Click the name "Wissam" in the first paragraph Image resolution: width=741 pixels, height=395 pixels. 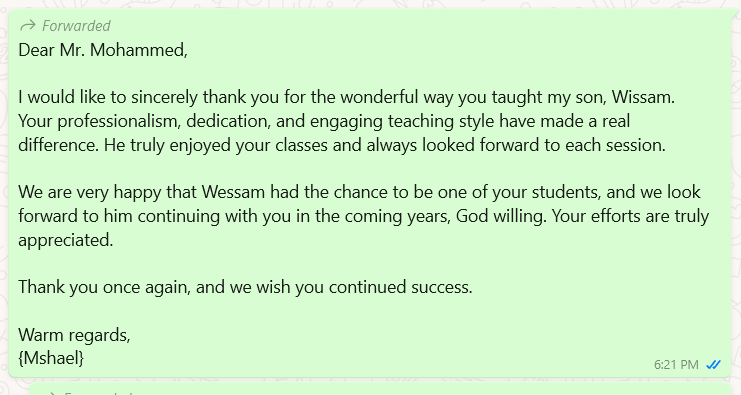coord(643,97)
